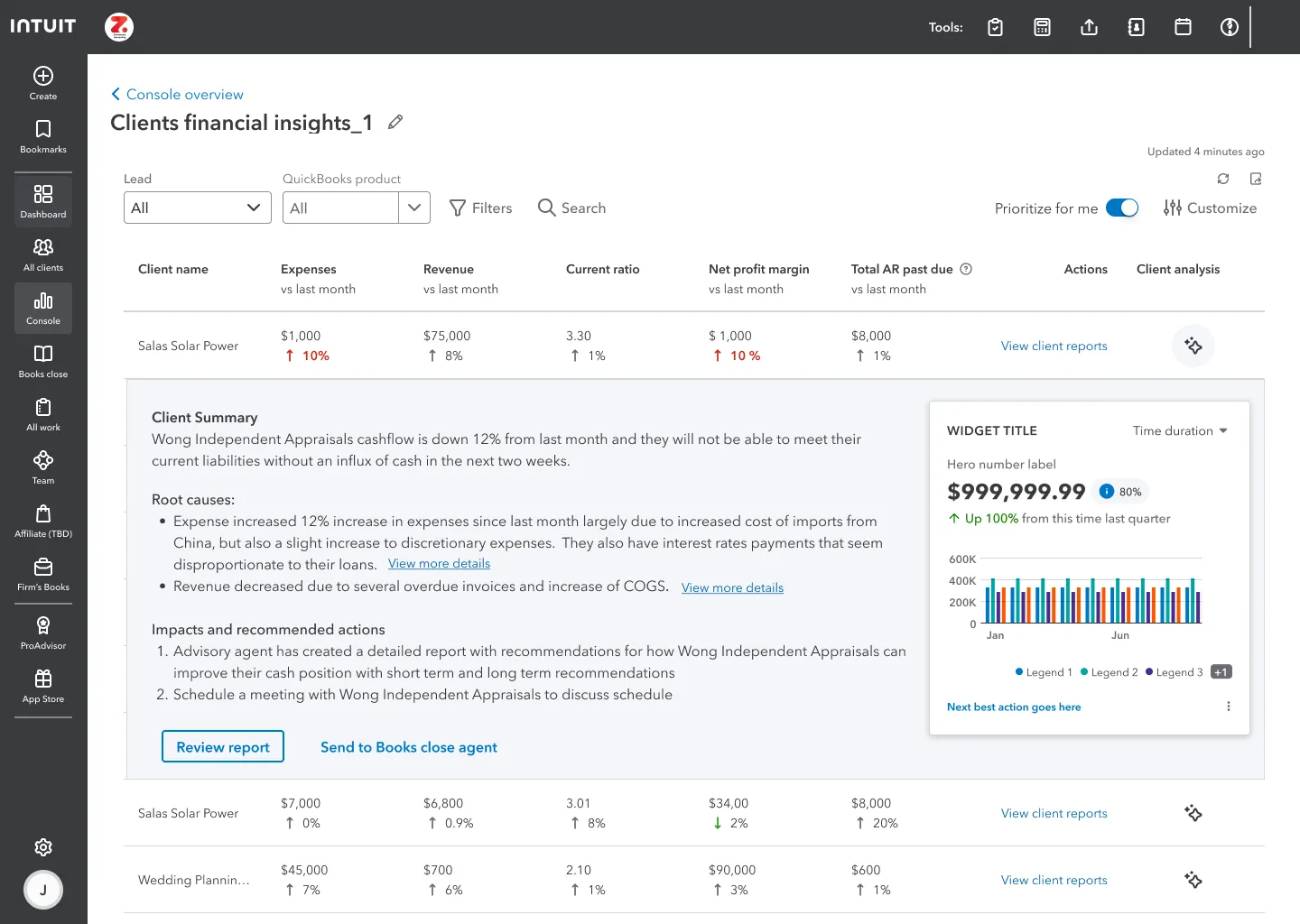Click the Review report button
Image resolution: width=1300 pixels, height=924 pixels.
tap(223, 746)
